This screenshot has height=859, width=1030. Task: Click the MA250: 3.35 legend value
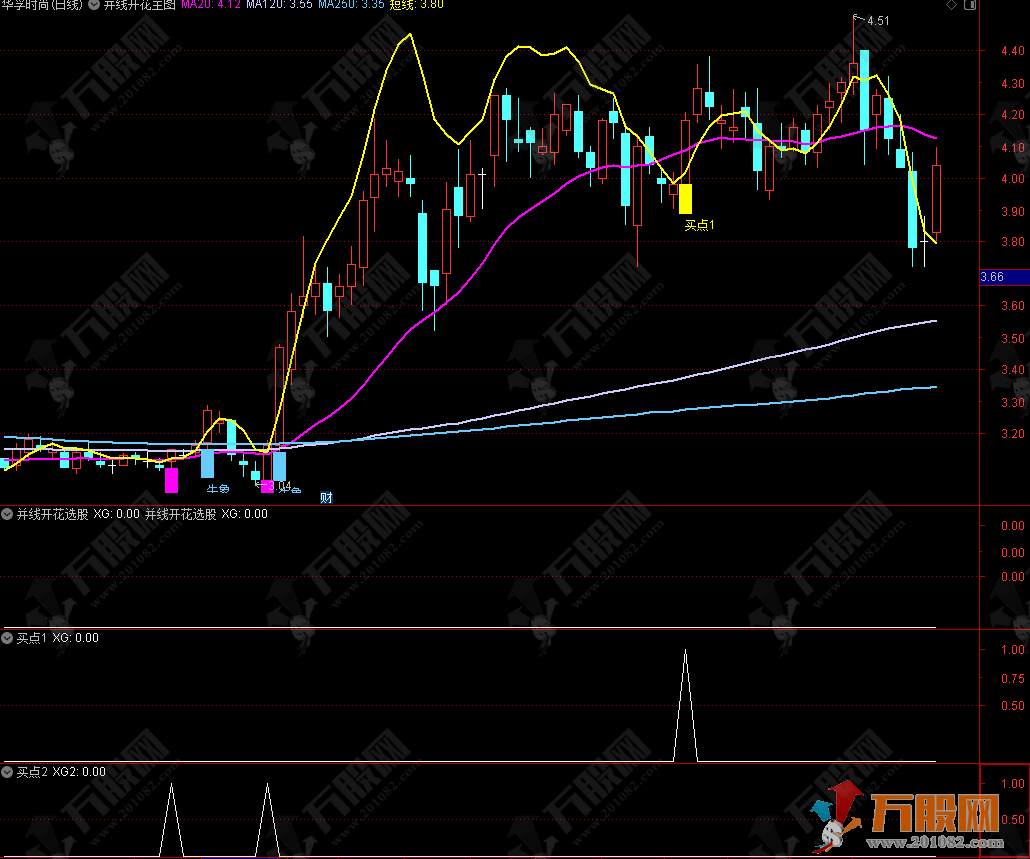pyautogui.click(x=351, y=5)
